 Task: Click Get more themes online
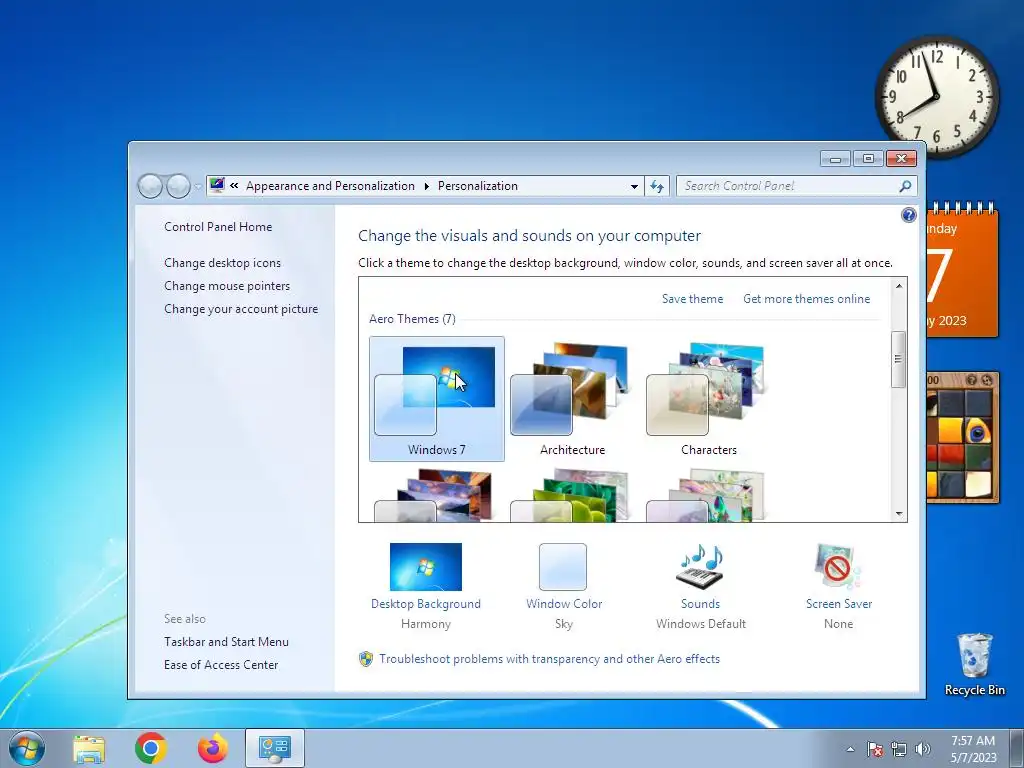(x=807, y=299)
